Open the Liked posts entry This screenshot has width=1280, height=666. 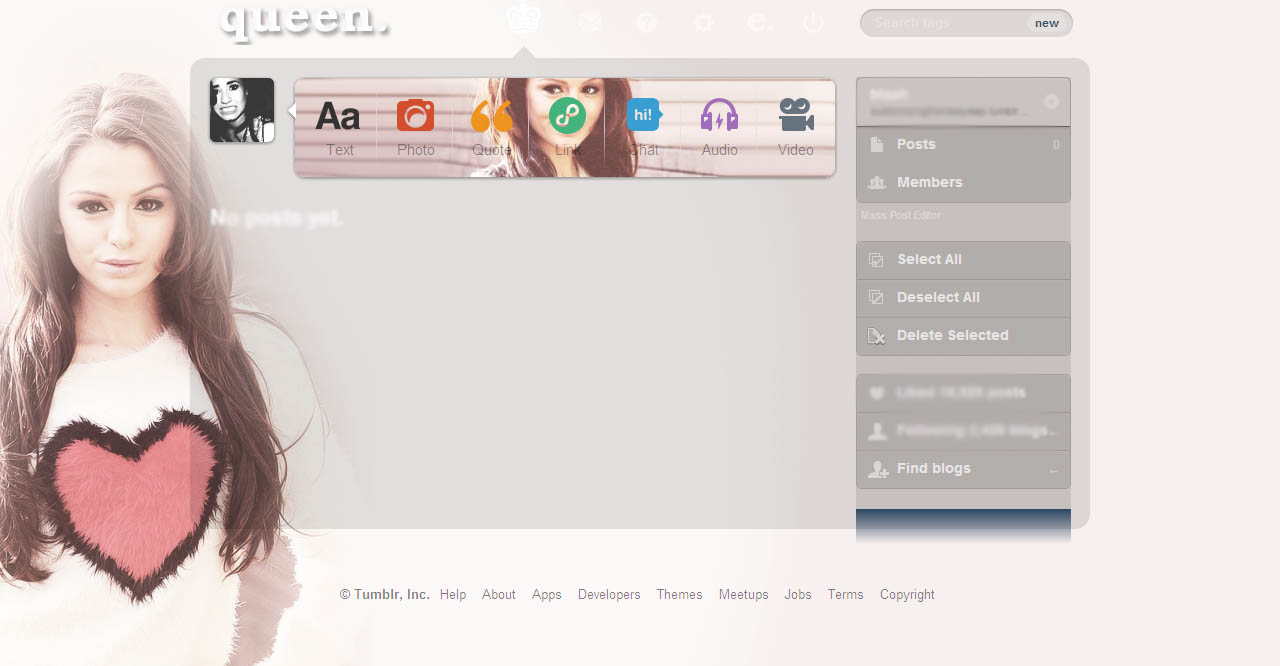(x=963, y=393)
